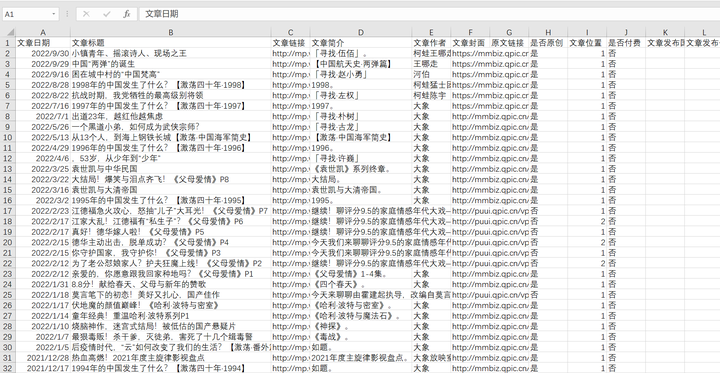This screenshot has width=720, height=373.
Task: Select column H header
Action: tap(548, 32)
